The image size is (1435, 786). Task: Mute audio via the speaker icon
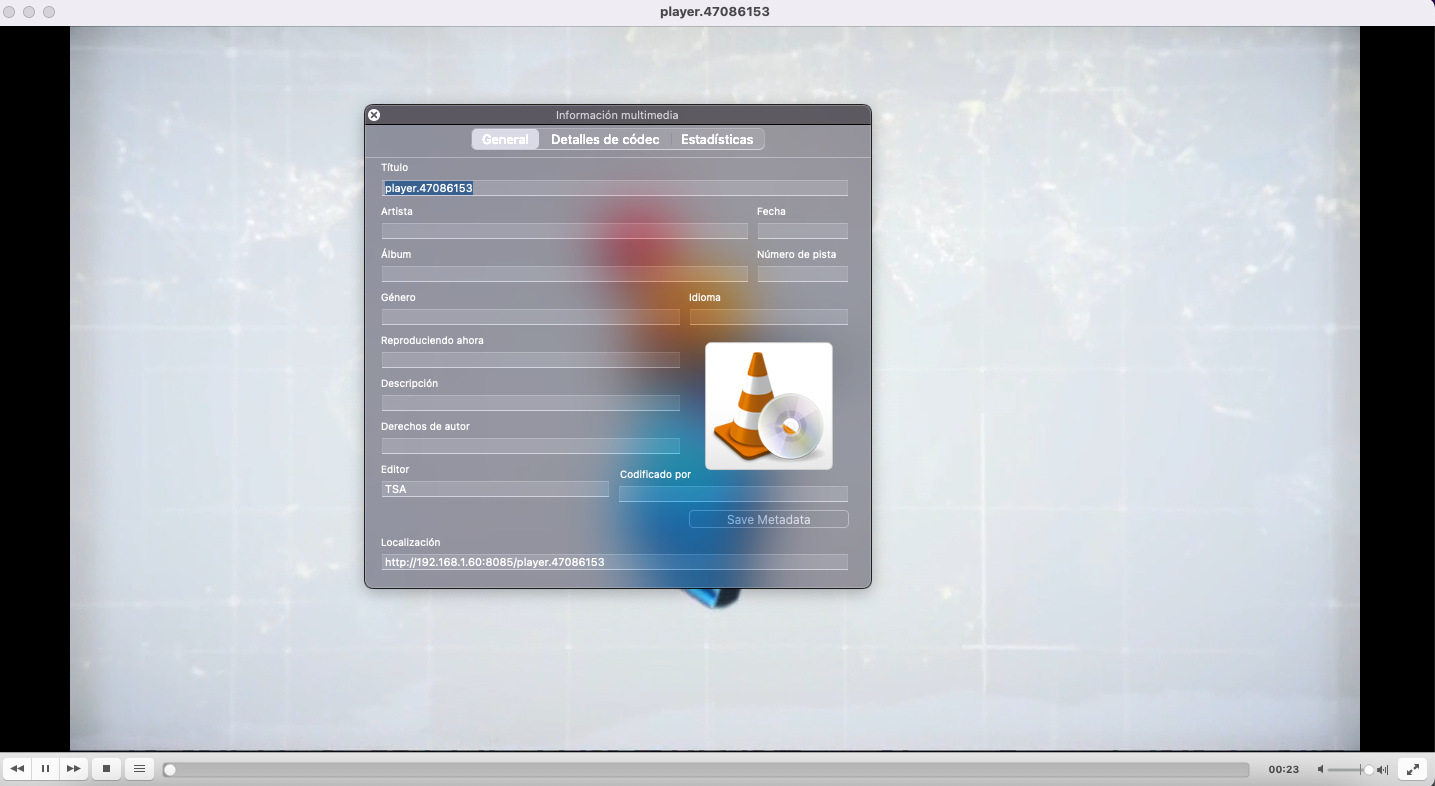[x=1321, y=769]
